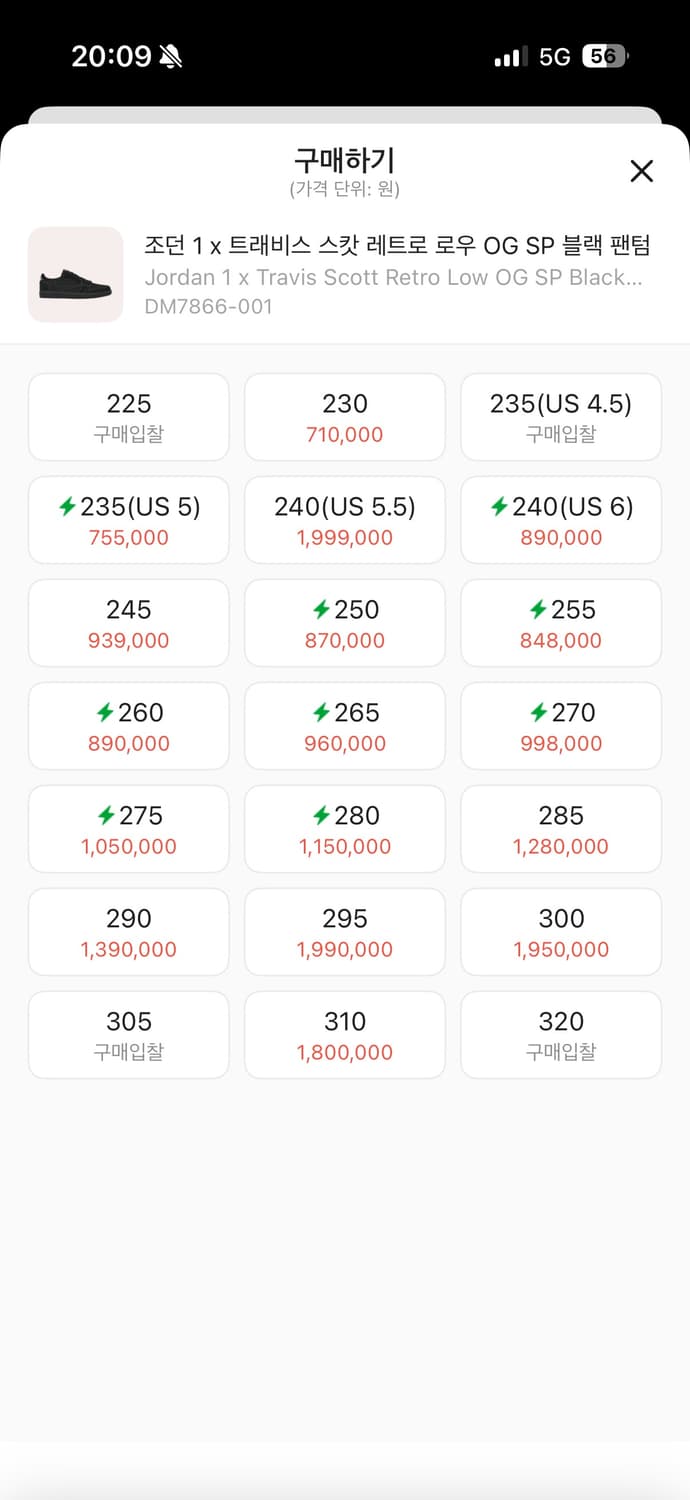
Task: Select size 225 to place bid
Action: coord(128,417)
